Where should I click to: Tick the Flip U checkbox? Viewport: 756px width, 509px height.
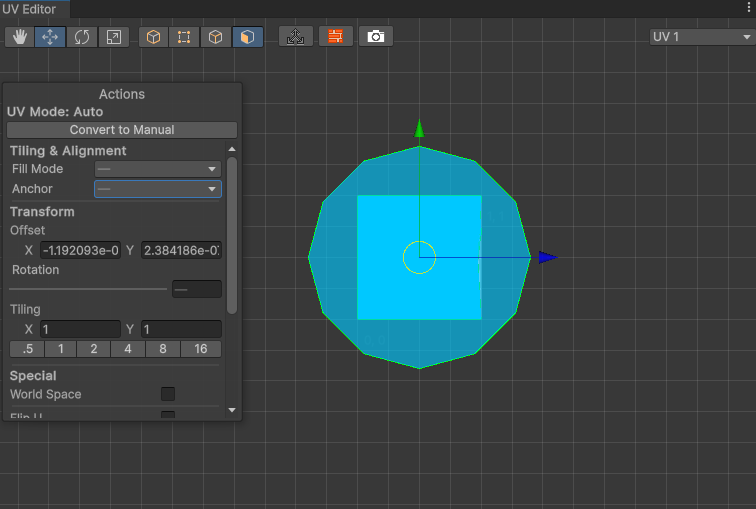tap(168, 415)
